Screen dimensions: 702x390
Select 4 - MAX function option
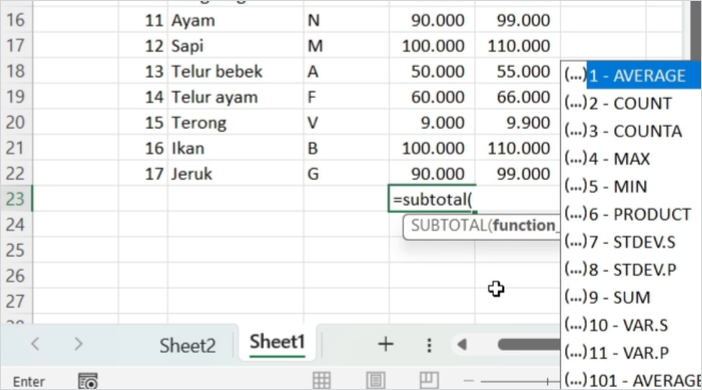click(631, 159)
